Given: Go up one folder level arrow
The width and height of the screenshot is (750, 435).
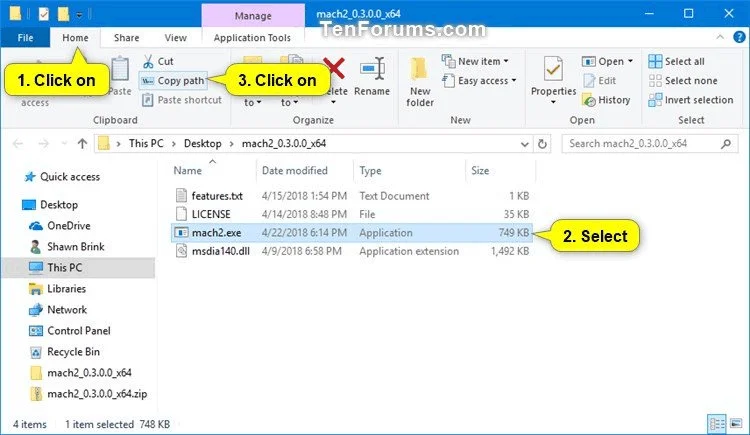Looking at the screenshot, I should (82, 144).
